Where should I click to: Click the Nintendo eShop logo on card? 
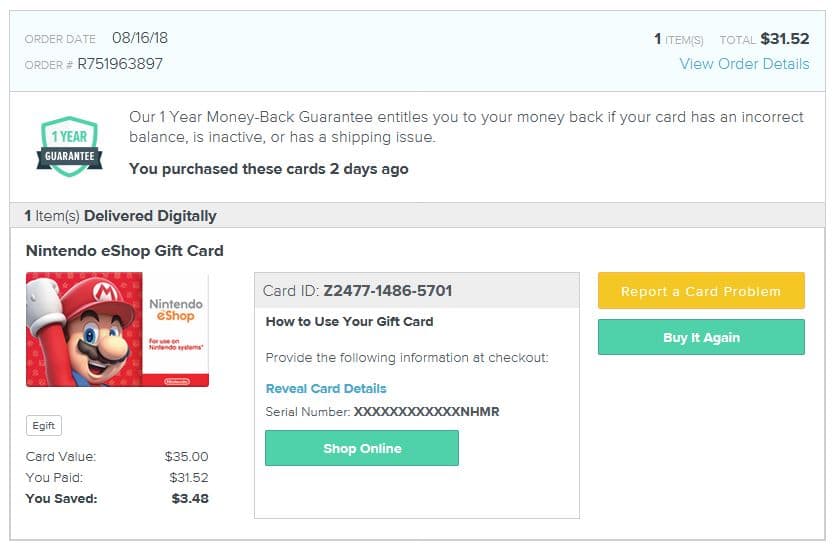pyautogui.click(x=176, y=310)
